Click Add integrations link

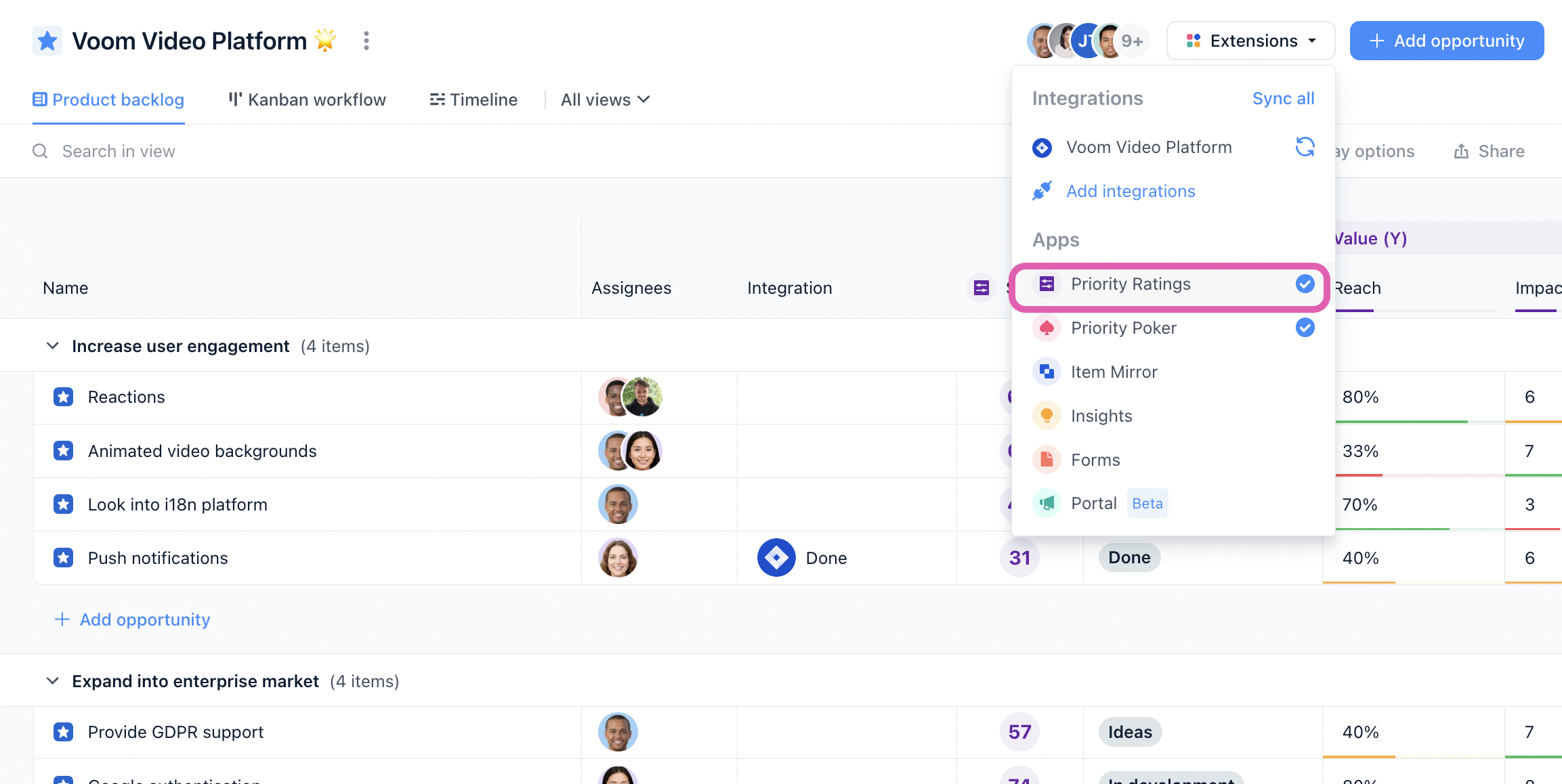pyautogui.click(x=1131, y=192)
